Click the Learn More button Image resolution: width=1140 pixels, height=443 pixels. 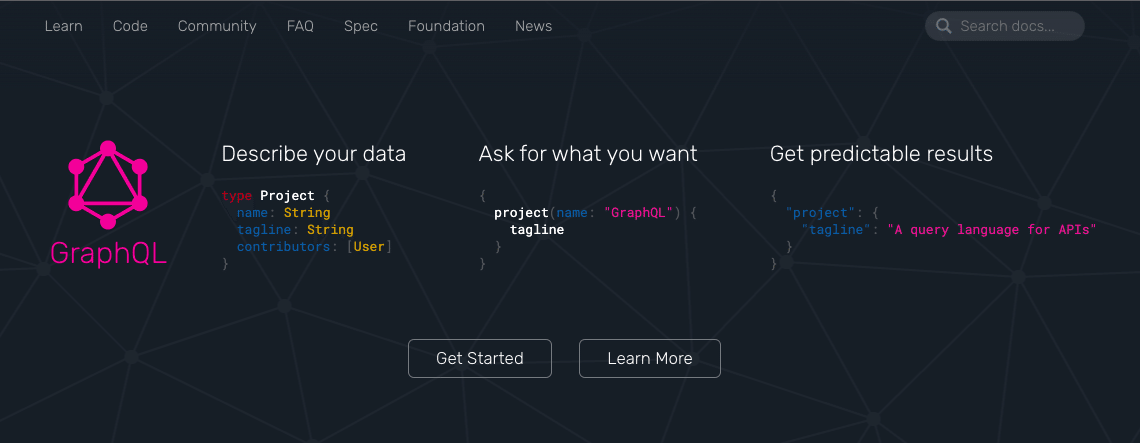(650, 358)
